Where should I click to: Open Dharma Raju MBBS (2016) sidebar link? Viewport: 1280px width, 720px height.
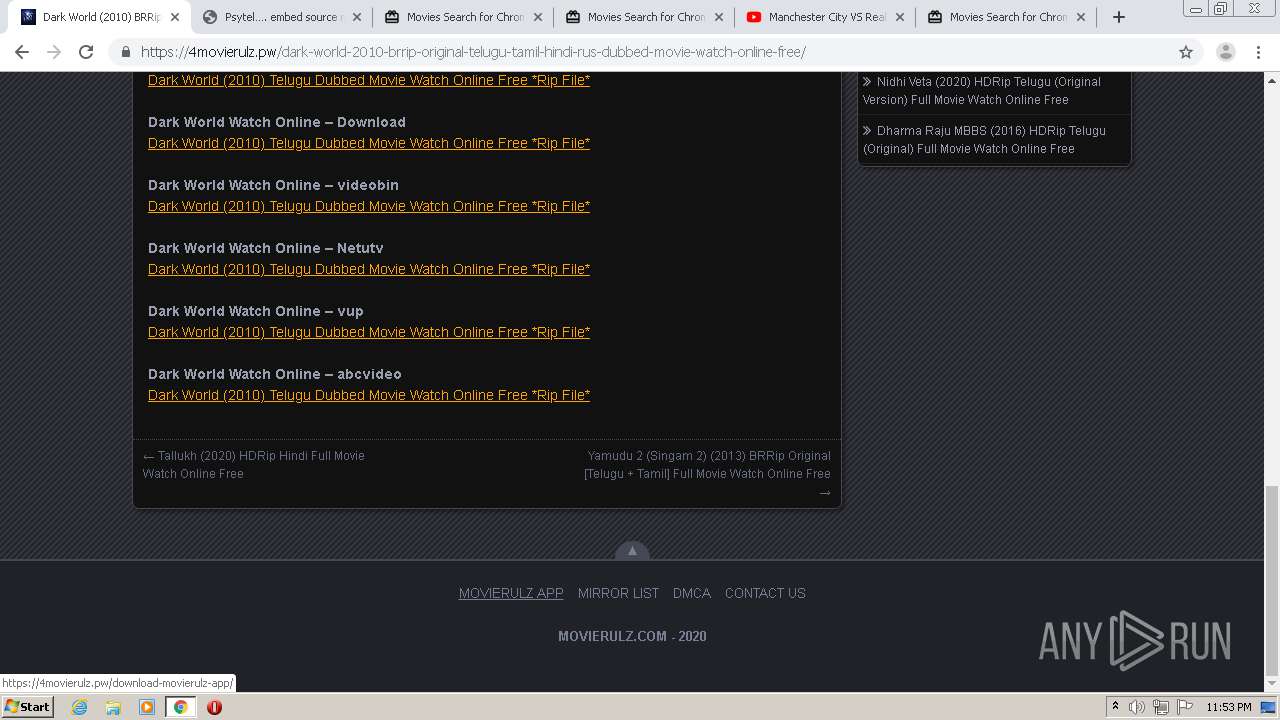984,139
